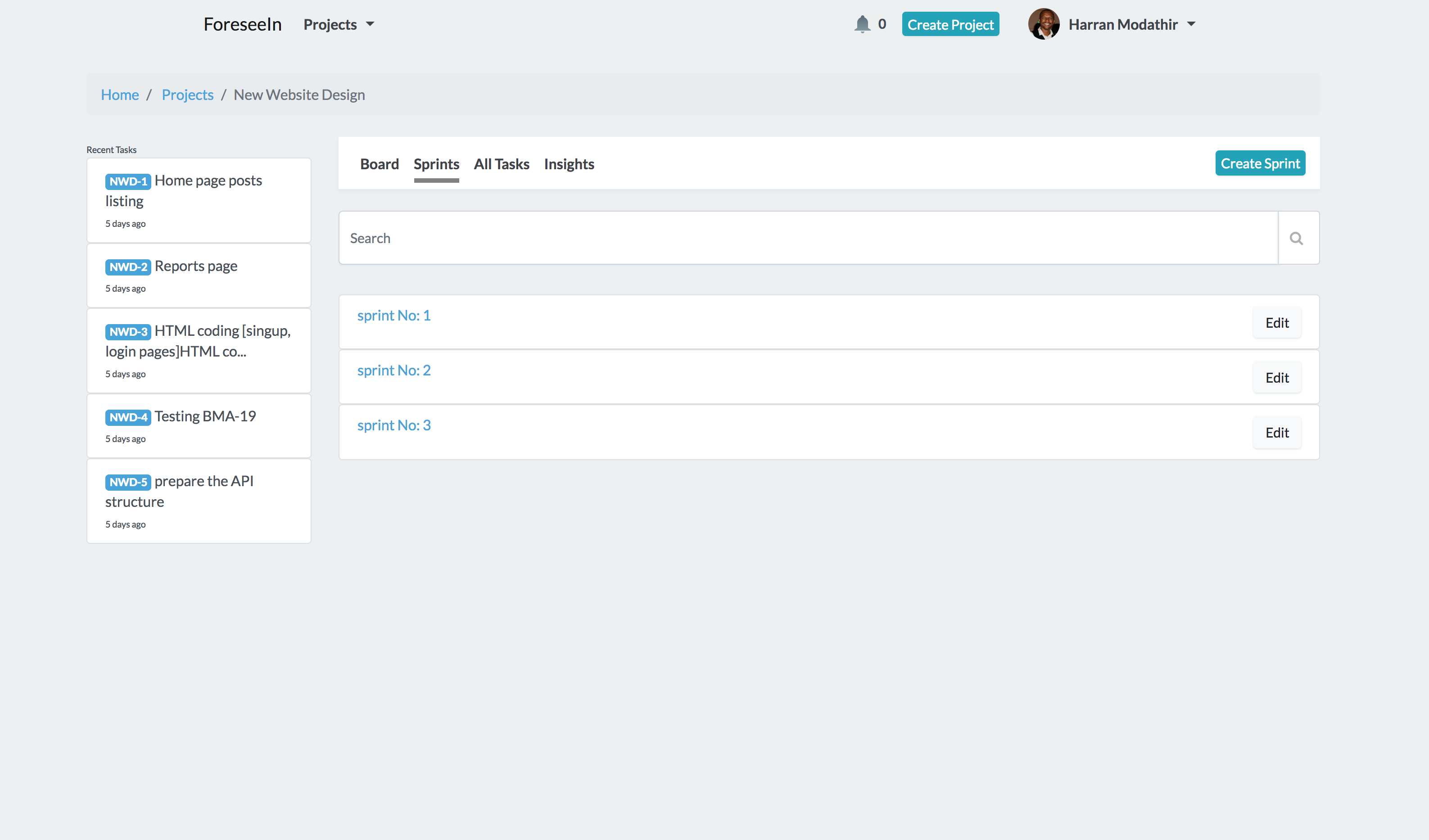Click the NWD-5 task badge

(127, 482)
